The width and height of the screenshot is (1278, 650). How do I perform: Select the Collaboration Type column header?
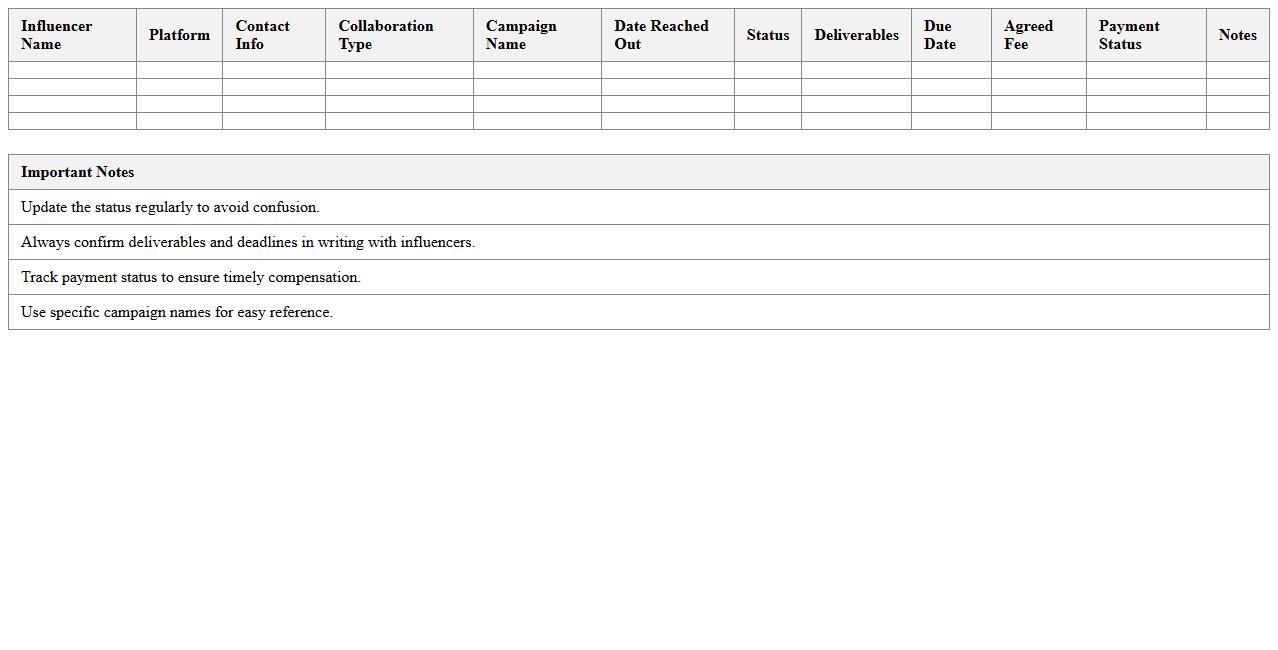coord(398,35)
